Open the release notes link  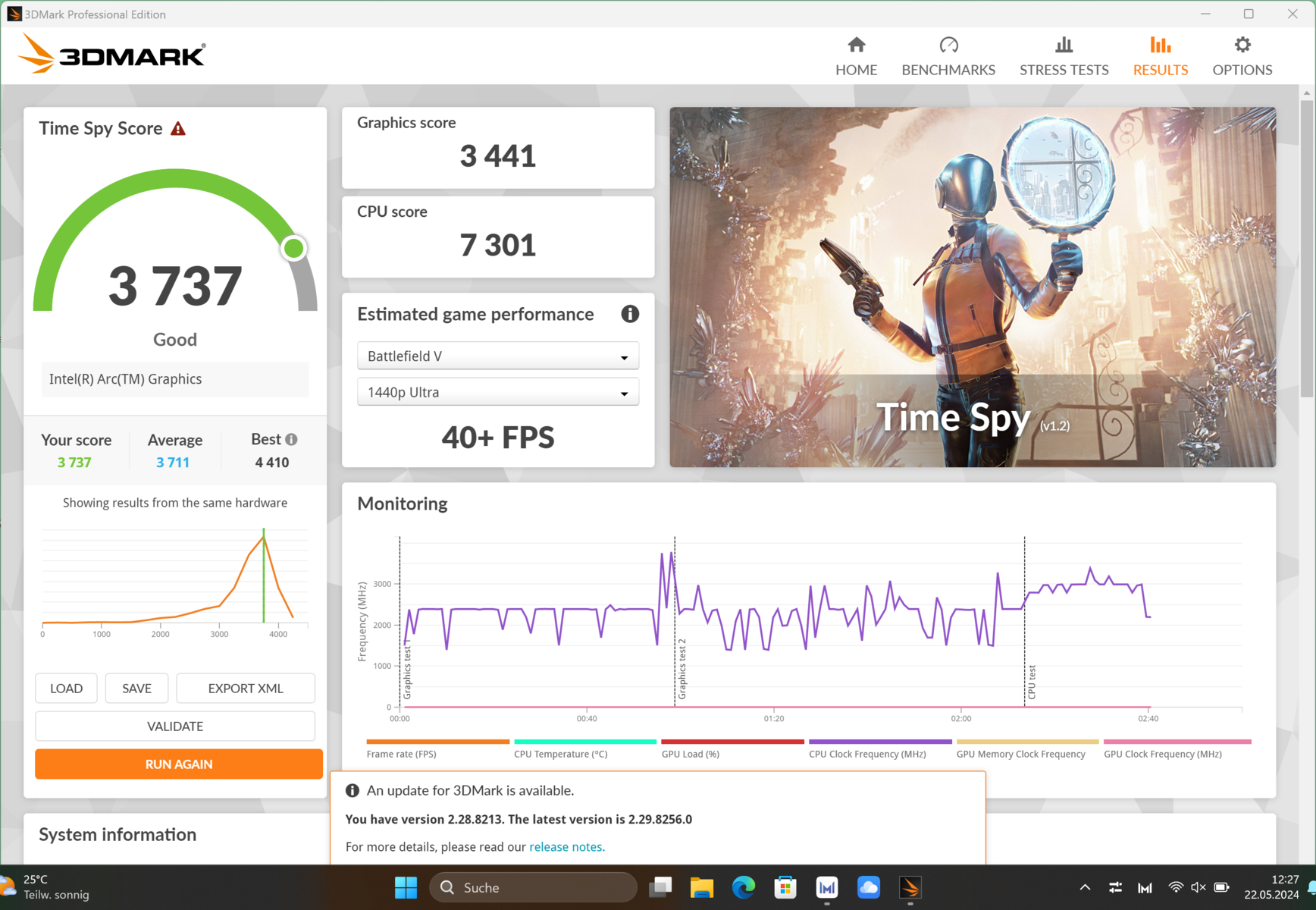(x=566, y=847)
